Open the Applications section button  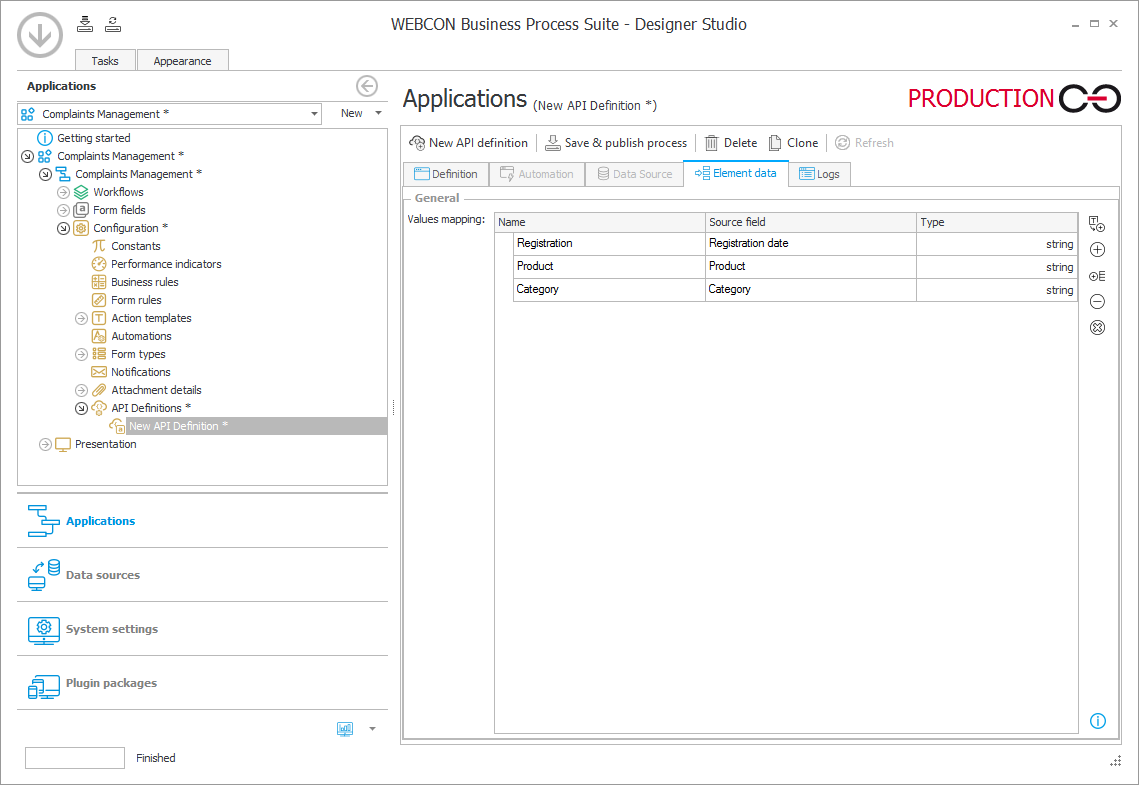pyautogui.click(x=202, y=521)
